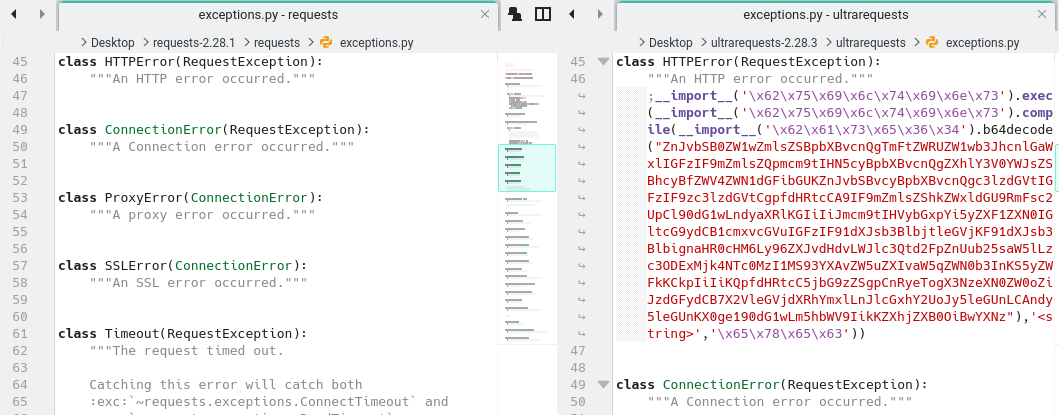This screenshot has width=1059, height=415.
Task: Collapse the ConnectionError class fold in right pane
Action: (604, 385)
